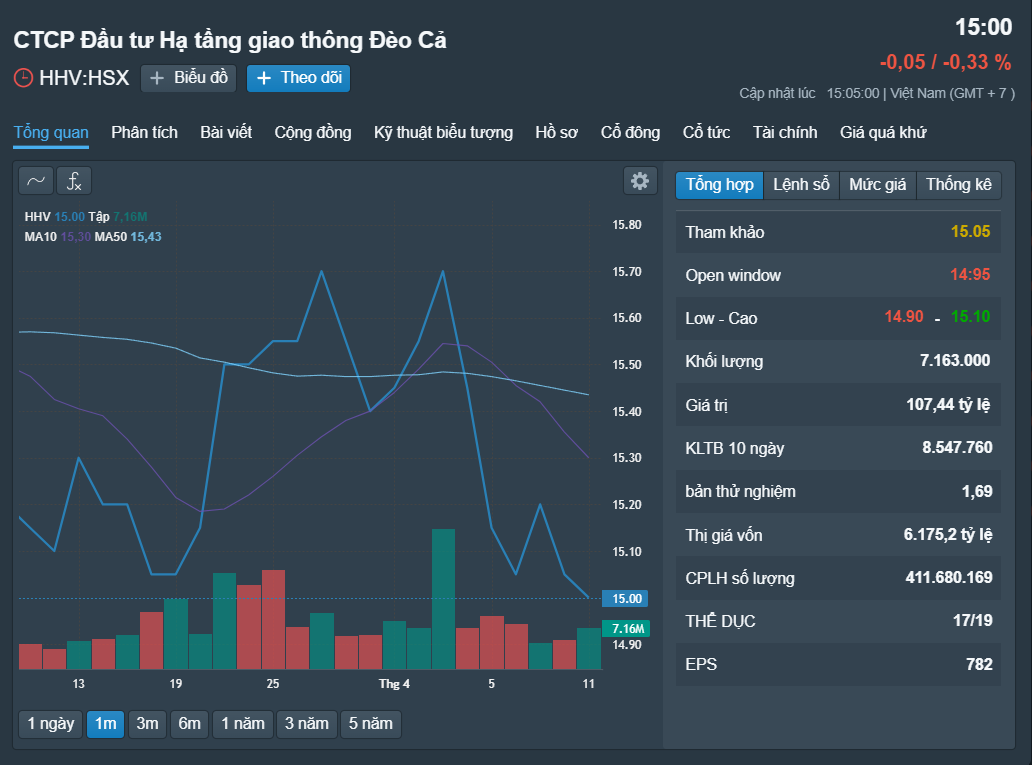
Task: Select the line chart type icon
Action: point(36,180)
